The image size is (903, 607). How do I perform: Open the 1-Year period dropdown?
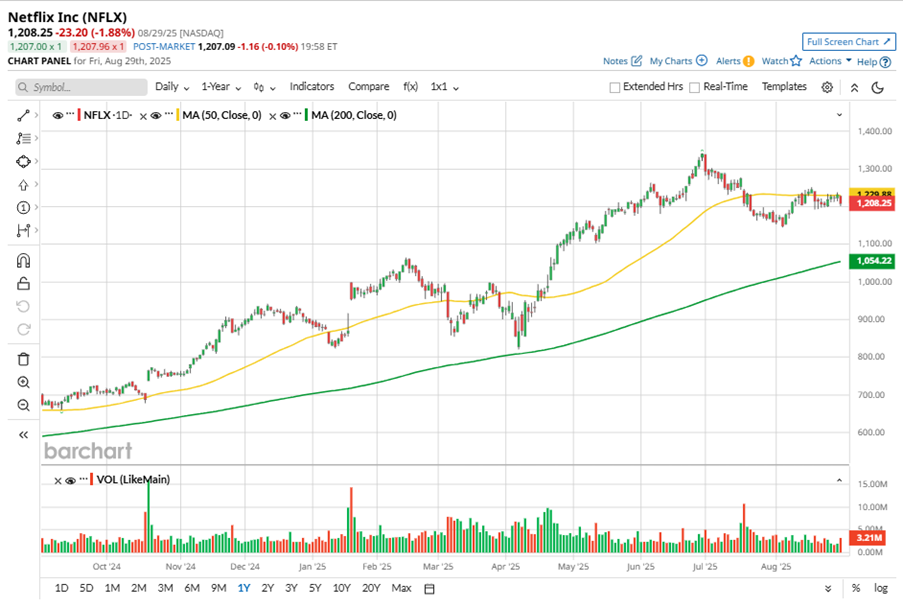tap(221, 87)
